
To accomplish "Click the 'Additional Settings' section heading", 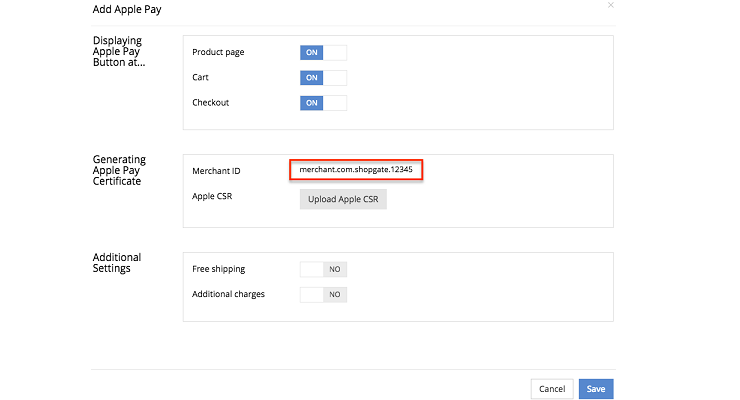I will coord(117,263).
